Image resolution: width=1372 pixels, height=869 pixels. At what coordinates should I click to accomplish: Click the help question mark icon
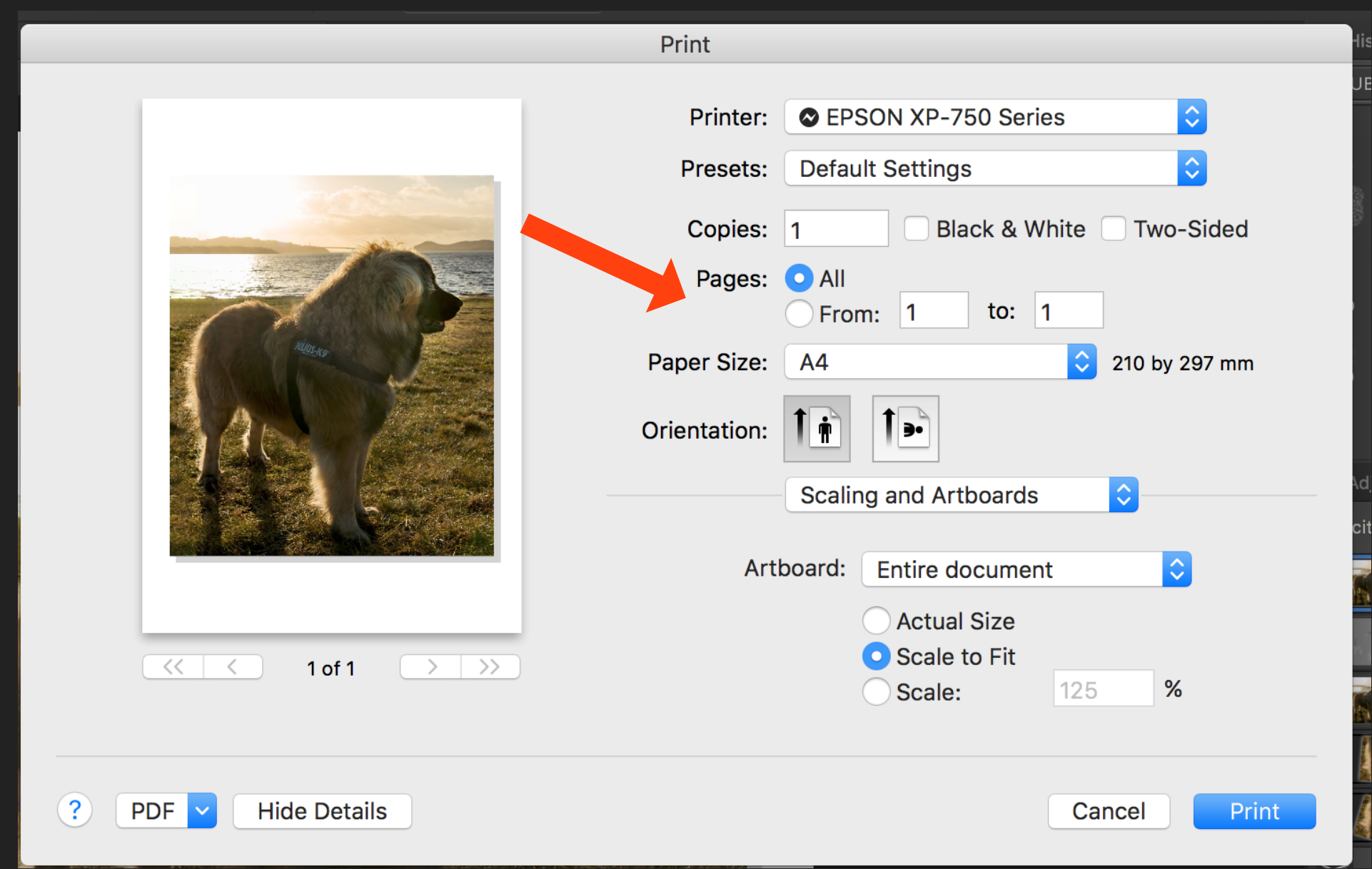pyautogui.click(x=75, y=810)
